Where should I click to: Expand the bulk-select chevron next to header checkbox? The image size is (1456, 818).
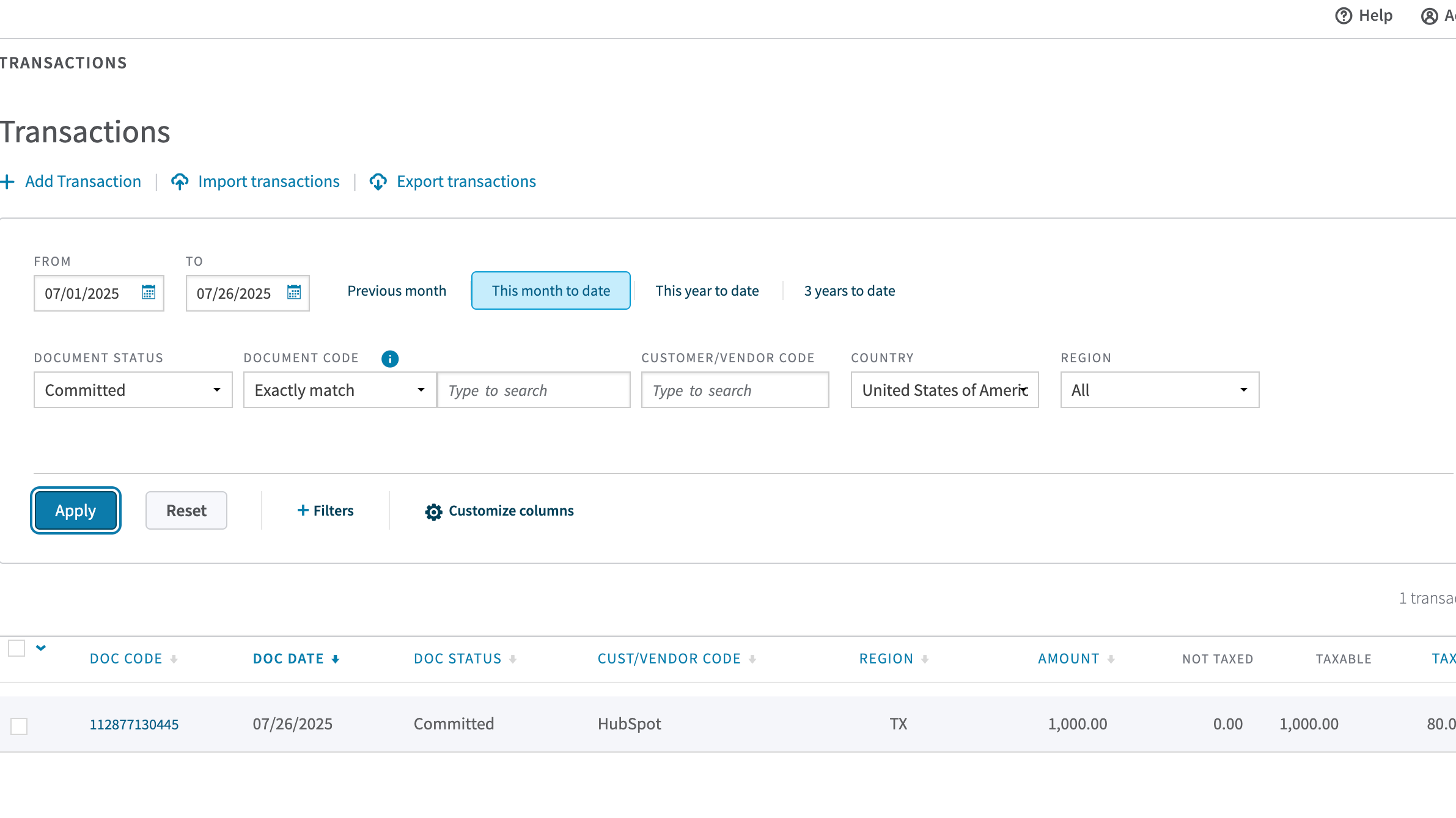pyautogui.click(x=41, y=648)
